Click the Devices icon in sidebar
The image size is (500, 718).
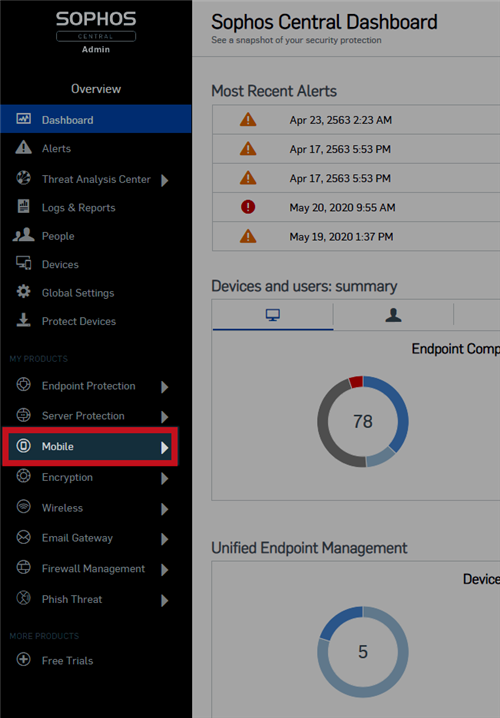tap(23, 263)
